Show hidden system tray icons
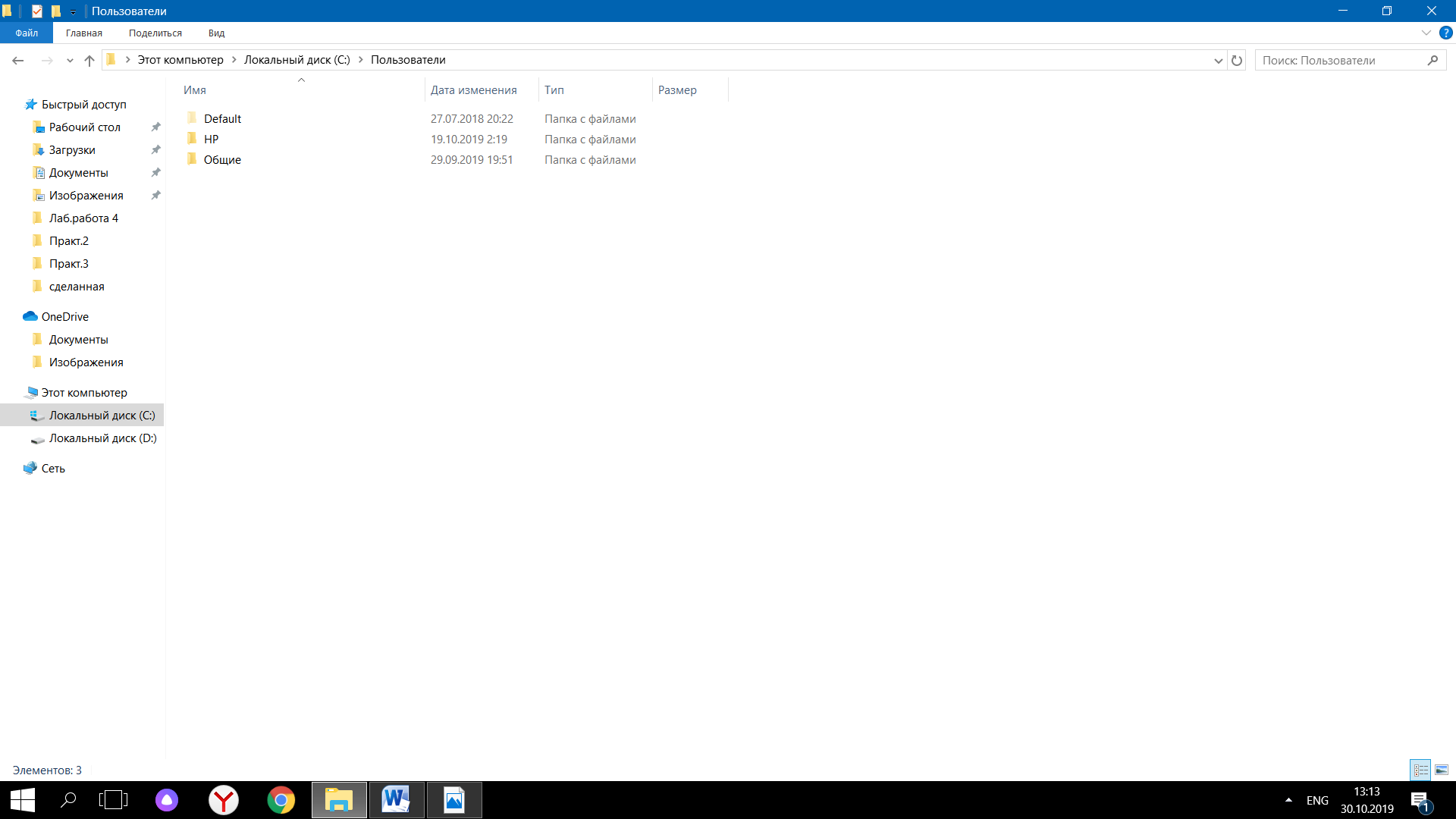Screen dimensions: 1456x819 click(x=1288, y=800)
